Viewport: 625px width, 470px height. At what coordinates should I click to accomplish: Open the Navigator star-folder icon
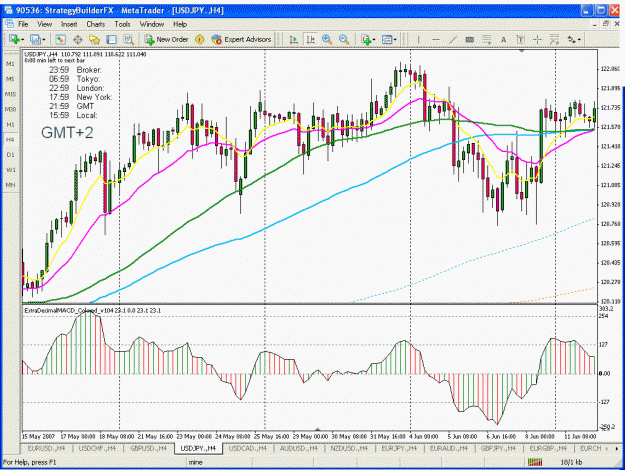(x=94, y=39)
